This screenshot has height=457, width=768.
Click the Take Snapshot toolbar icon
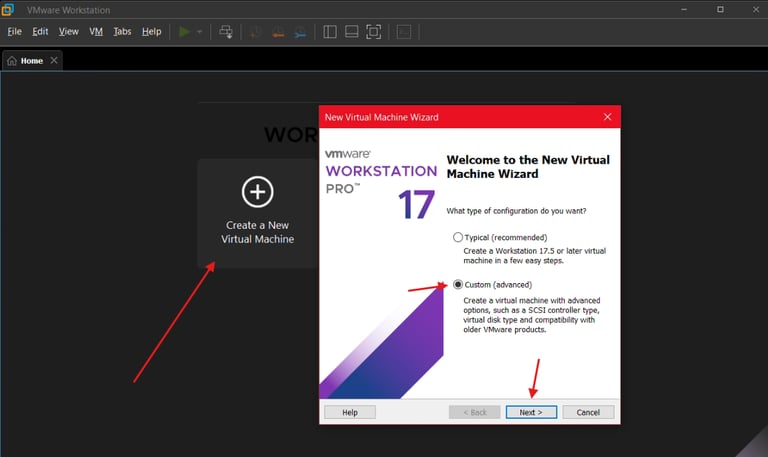click(255, 32)
